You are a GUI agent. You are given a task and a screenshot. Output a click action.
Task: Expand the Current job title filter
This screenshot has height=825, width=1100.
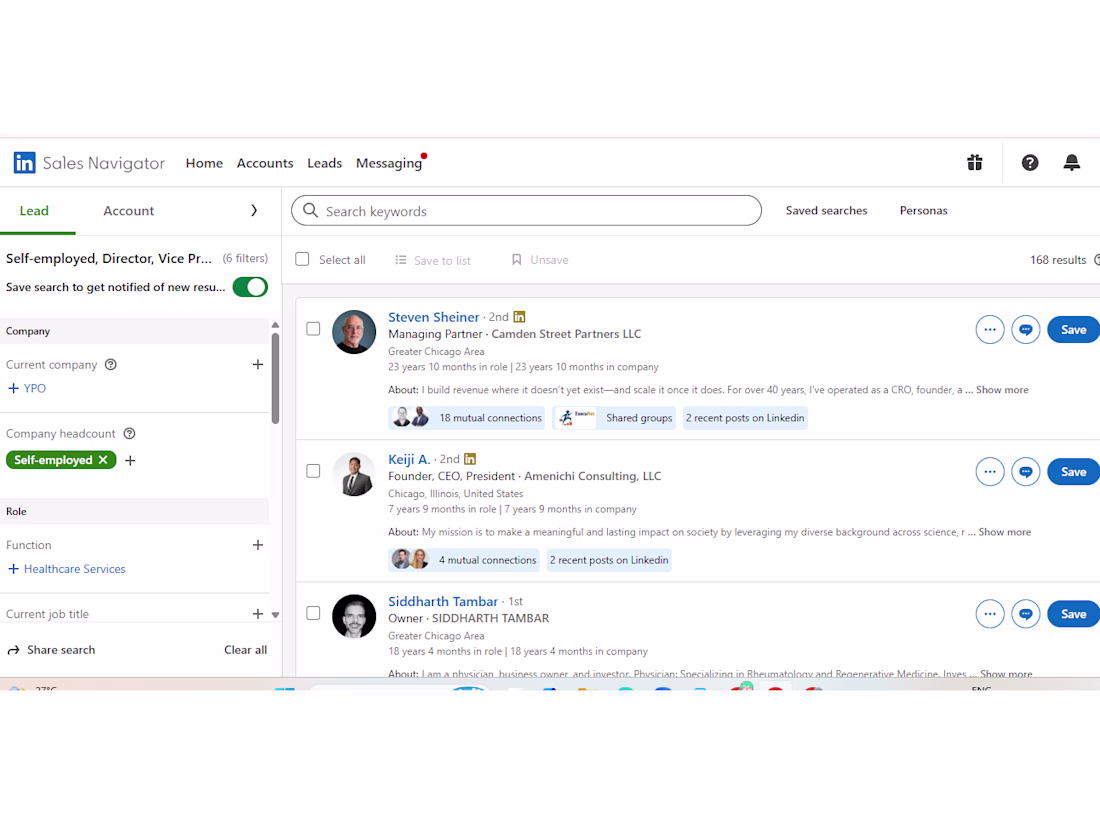click(x=257, y=614)
